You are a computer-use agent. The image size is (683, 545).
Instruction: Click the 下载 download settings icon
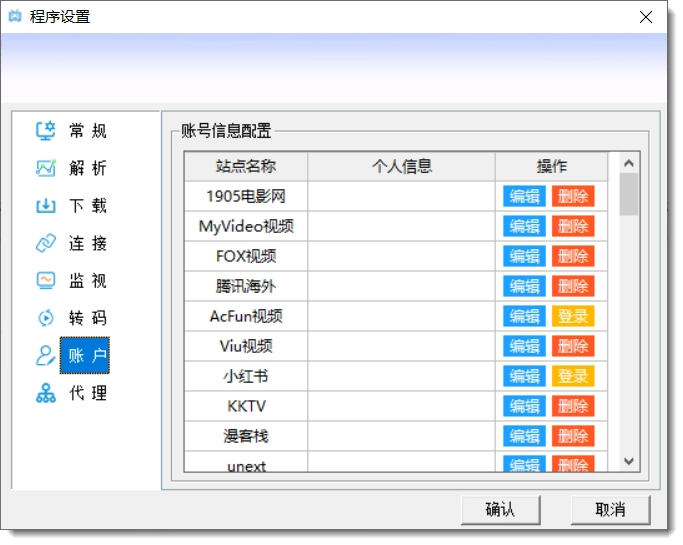point(45,206)
